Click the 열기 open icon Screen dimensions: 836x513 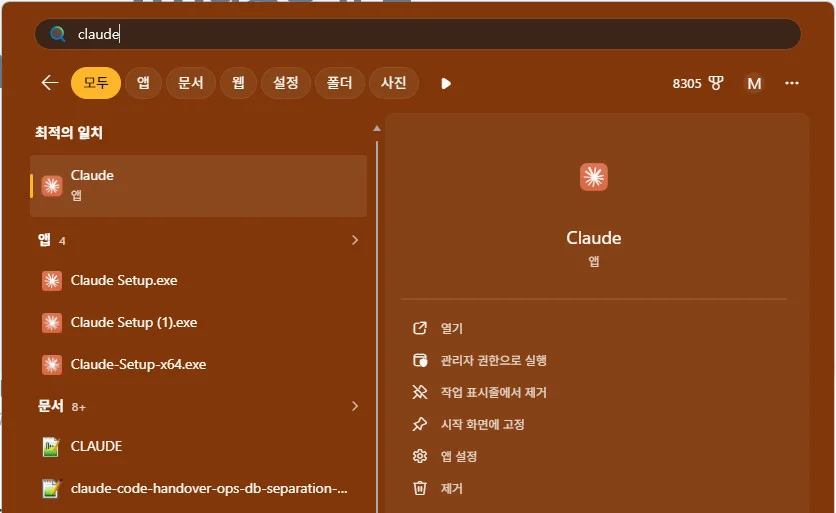pyautogui.click(x=420, y=328)
